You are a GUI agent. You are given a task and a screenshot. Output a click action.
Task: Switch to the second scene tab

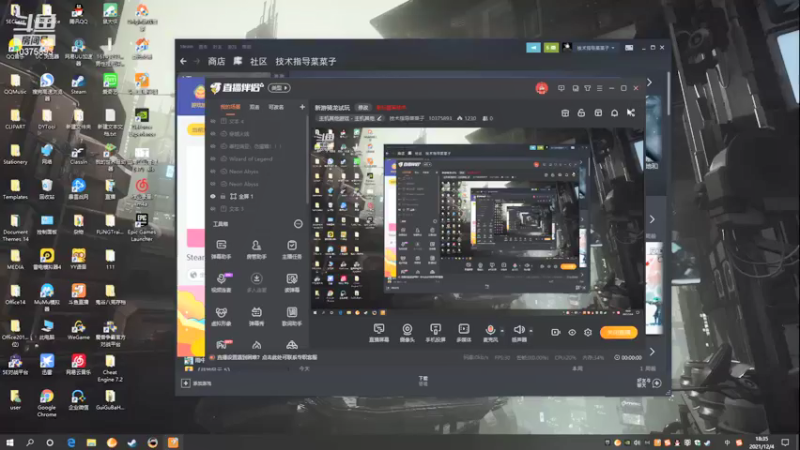click(254, 107)
